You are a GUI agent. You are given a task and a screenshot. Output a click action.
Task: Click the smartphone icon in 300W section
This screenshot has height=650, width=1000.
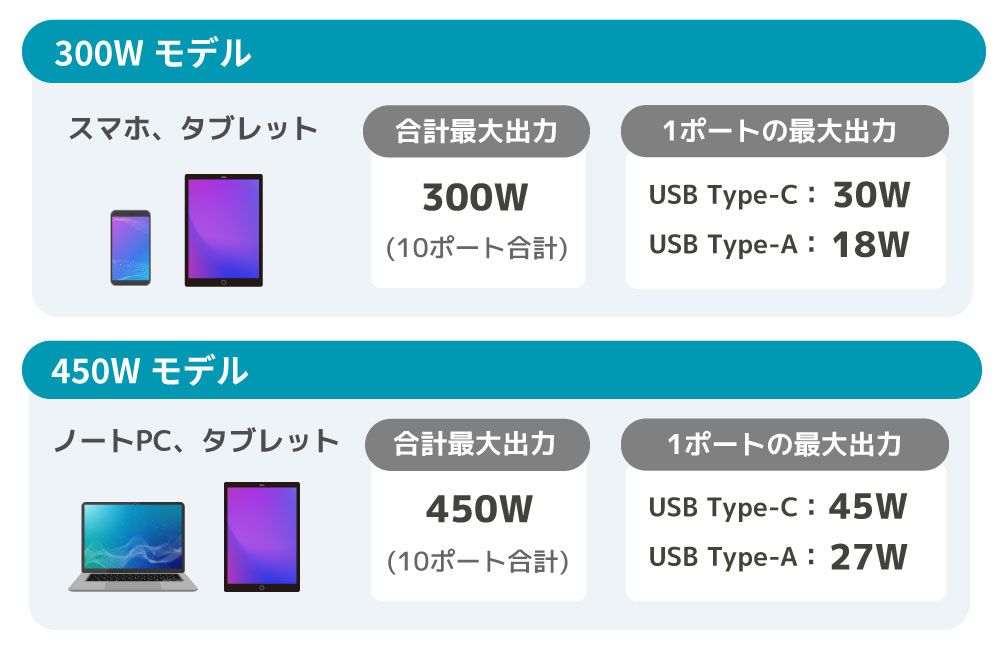131,247
